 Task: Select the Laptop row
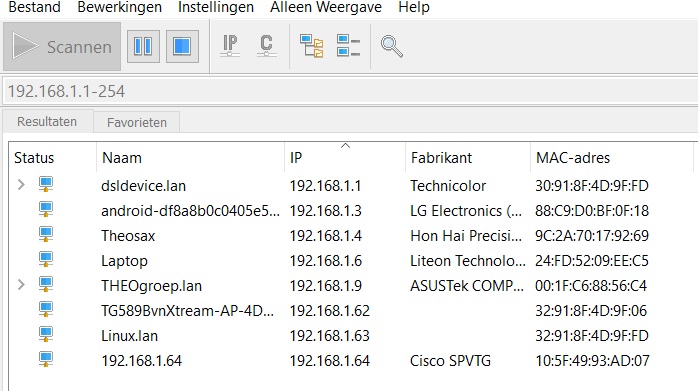click(x=351, y=261)
